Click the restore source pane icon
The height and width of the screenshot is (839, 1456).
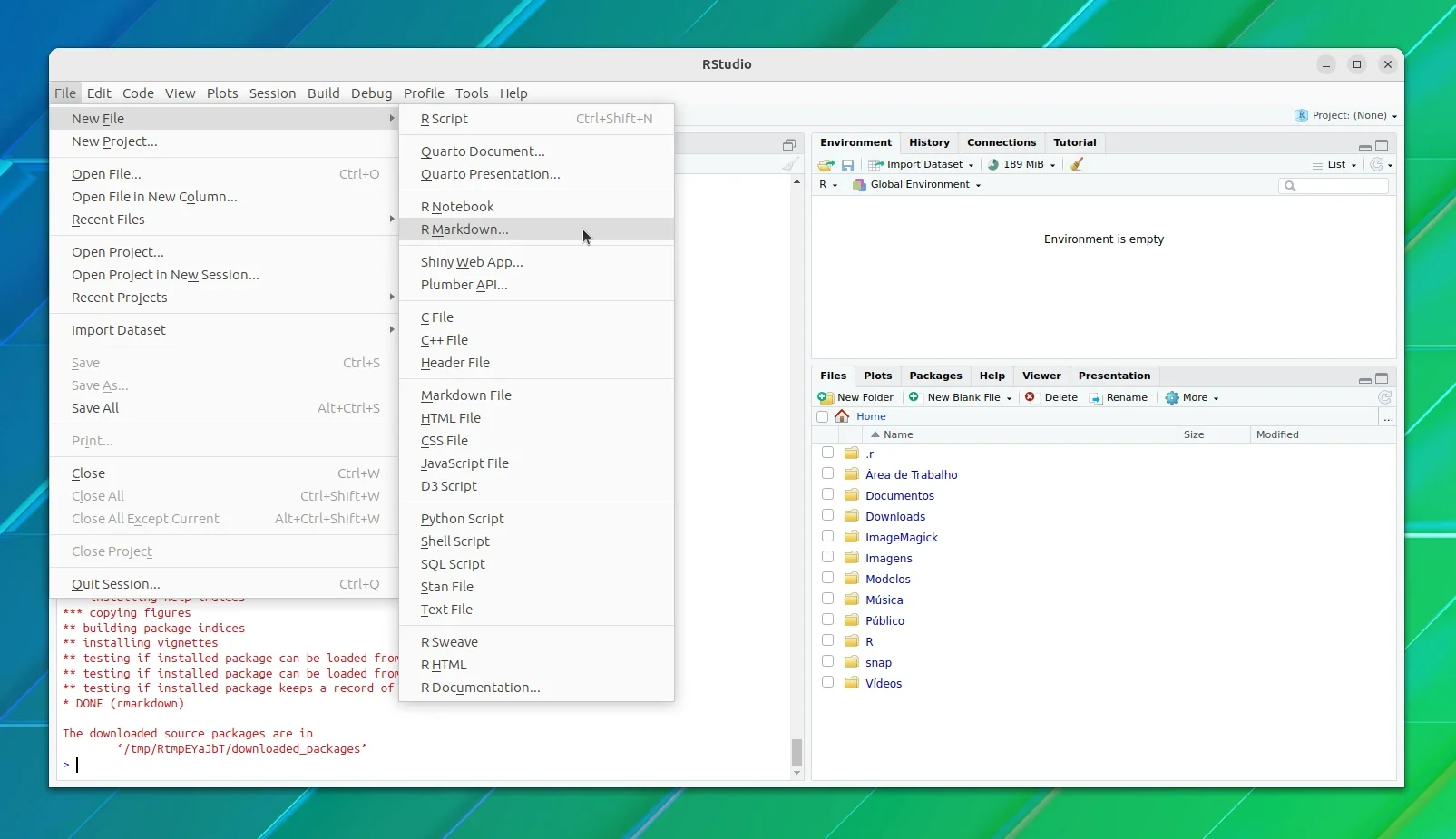pos(789,145)
